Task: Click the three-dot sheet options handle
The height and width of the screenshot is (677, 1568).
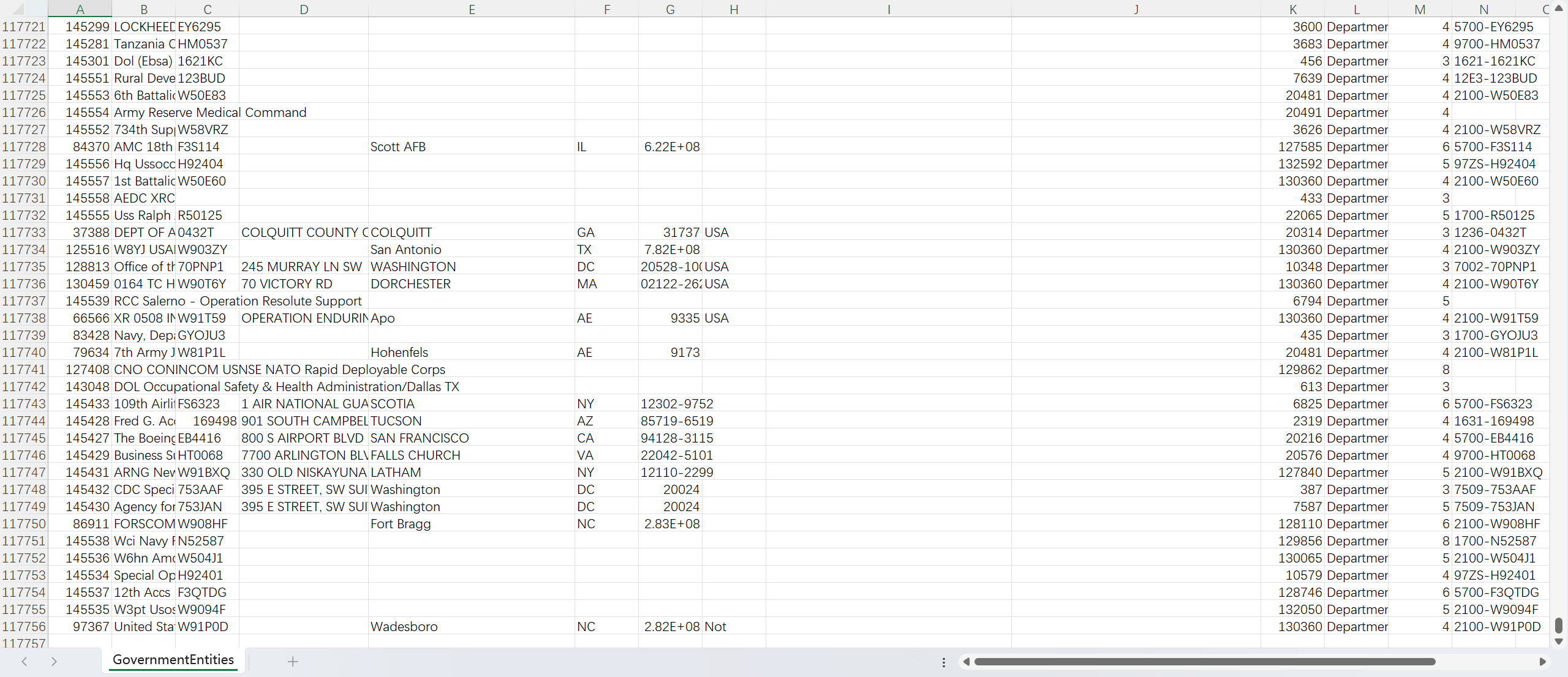Action: [943, 662]
